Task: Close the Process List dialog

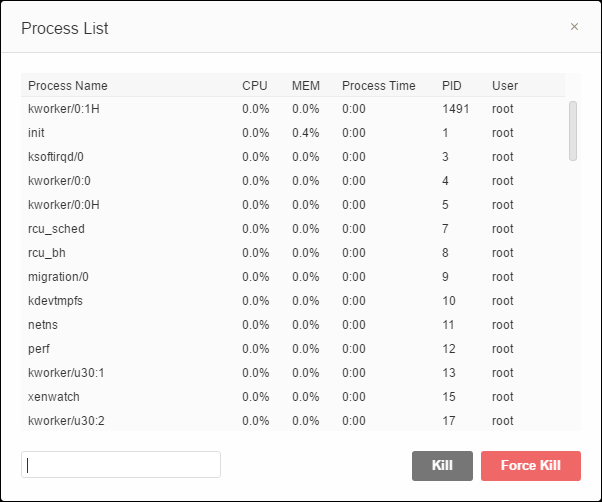Action: (x=574, y=27)
